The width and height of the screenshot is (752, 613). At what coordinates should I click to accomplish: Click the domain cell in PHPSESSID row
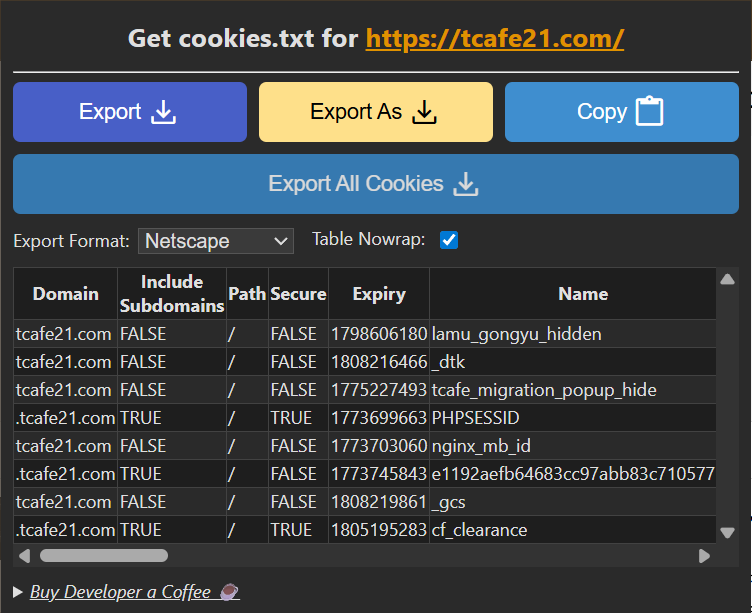[66, 418]
